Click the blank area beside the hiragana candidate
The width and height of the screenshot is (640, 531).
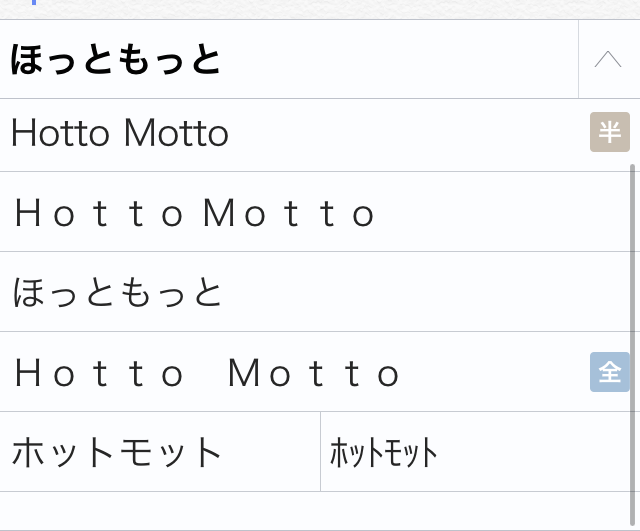click(424, 292)
